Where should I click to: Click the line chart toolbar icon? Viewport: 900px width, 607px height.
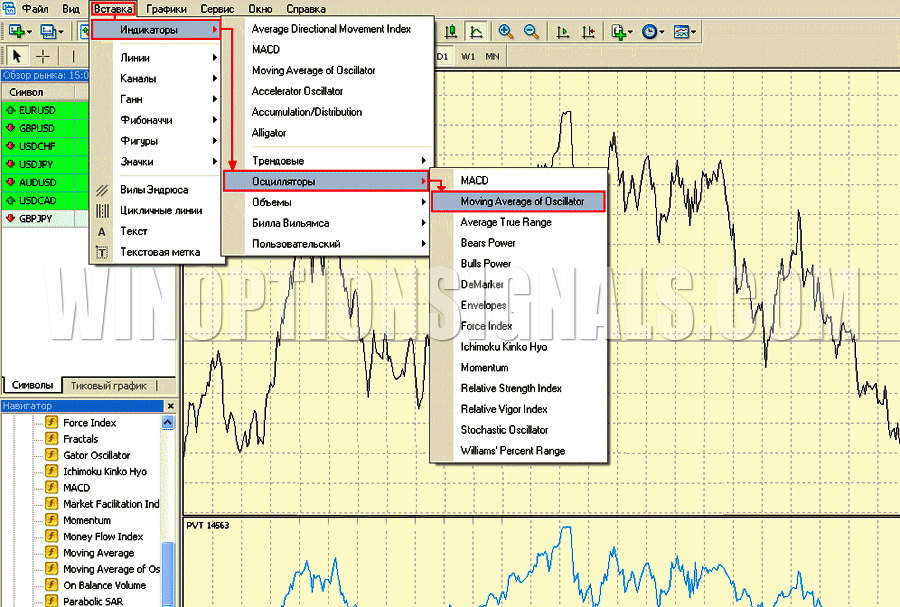477,32
